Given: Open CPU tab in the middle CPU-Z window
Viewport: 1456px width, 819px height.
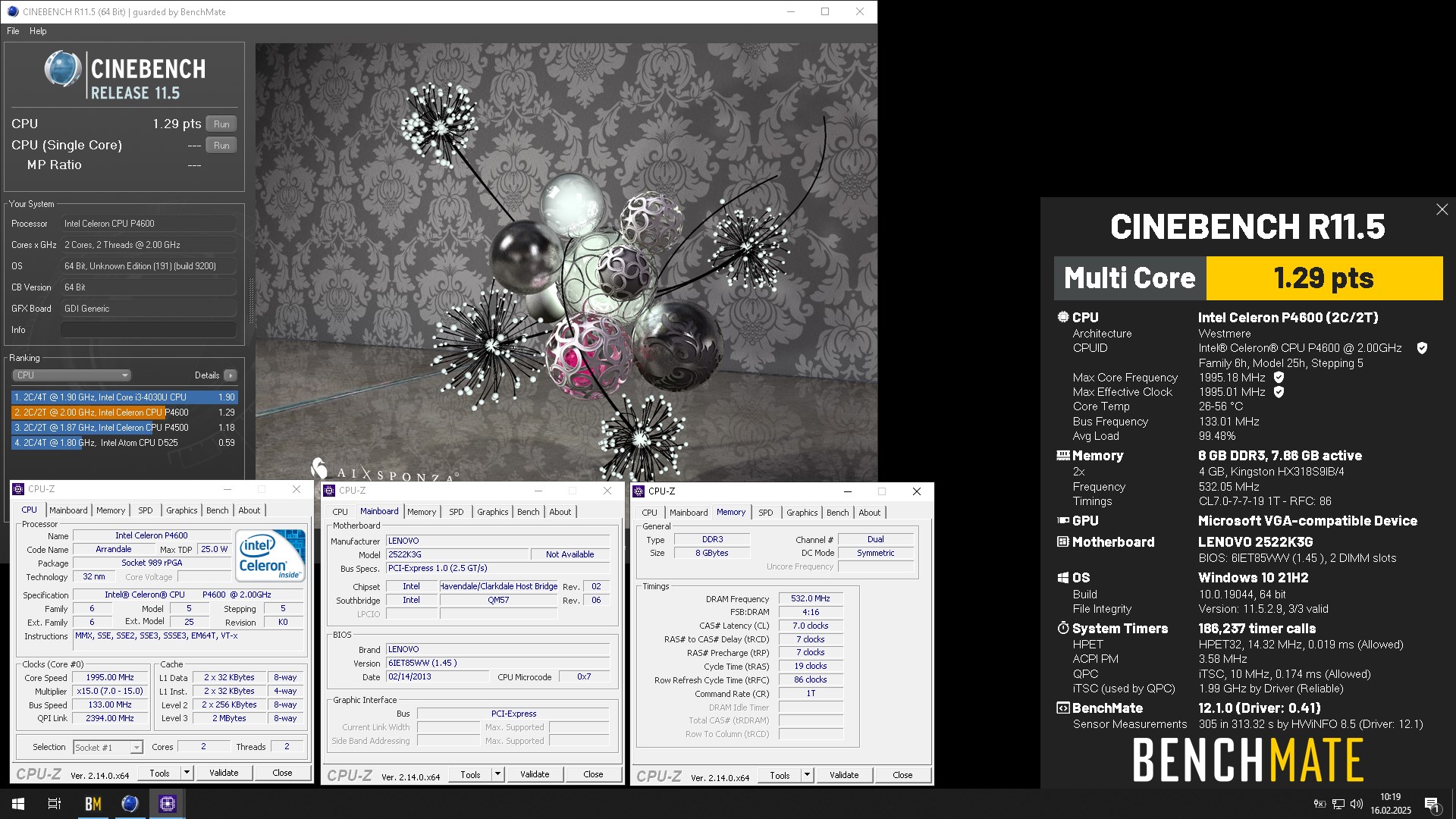Looking at the screenshot, I should pyautogui.click(x=340, y=512).
